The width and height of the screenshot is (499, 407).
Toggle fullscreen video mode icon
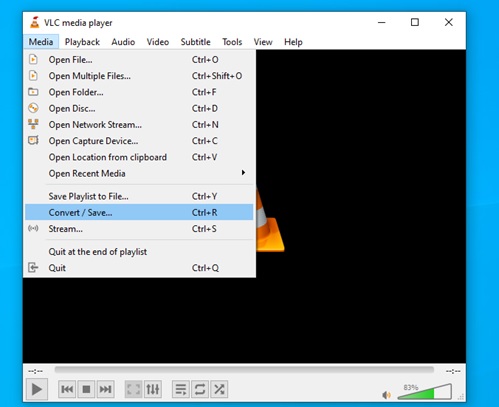pyautogui.click(x=133, y=389)
